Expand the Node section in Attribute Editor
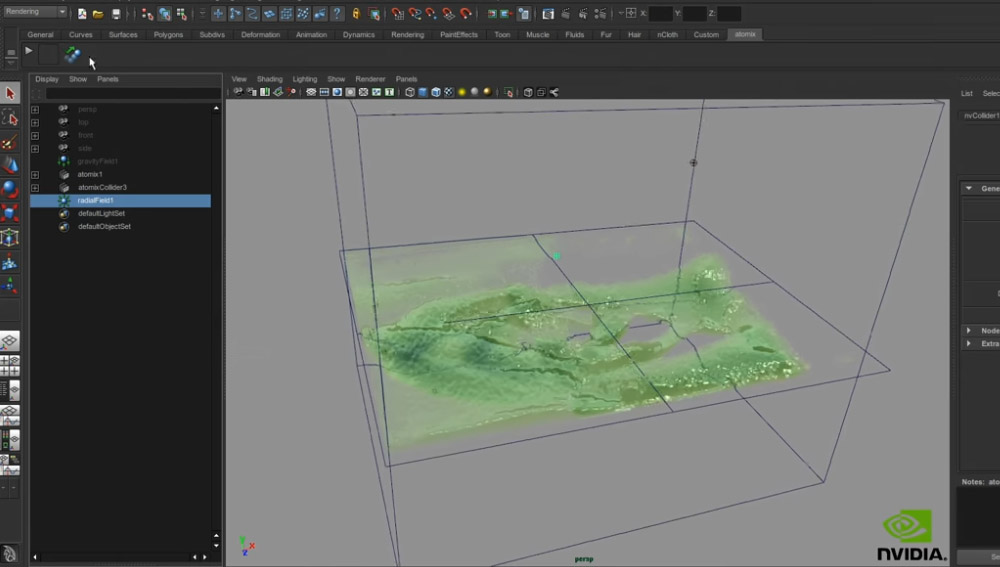1000x567 pixels. tap(969, 330)
